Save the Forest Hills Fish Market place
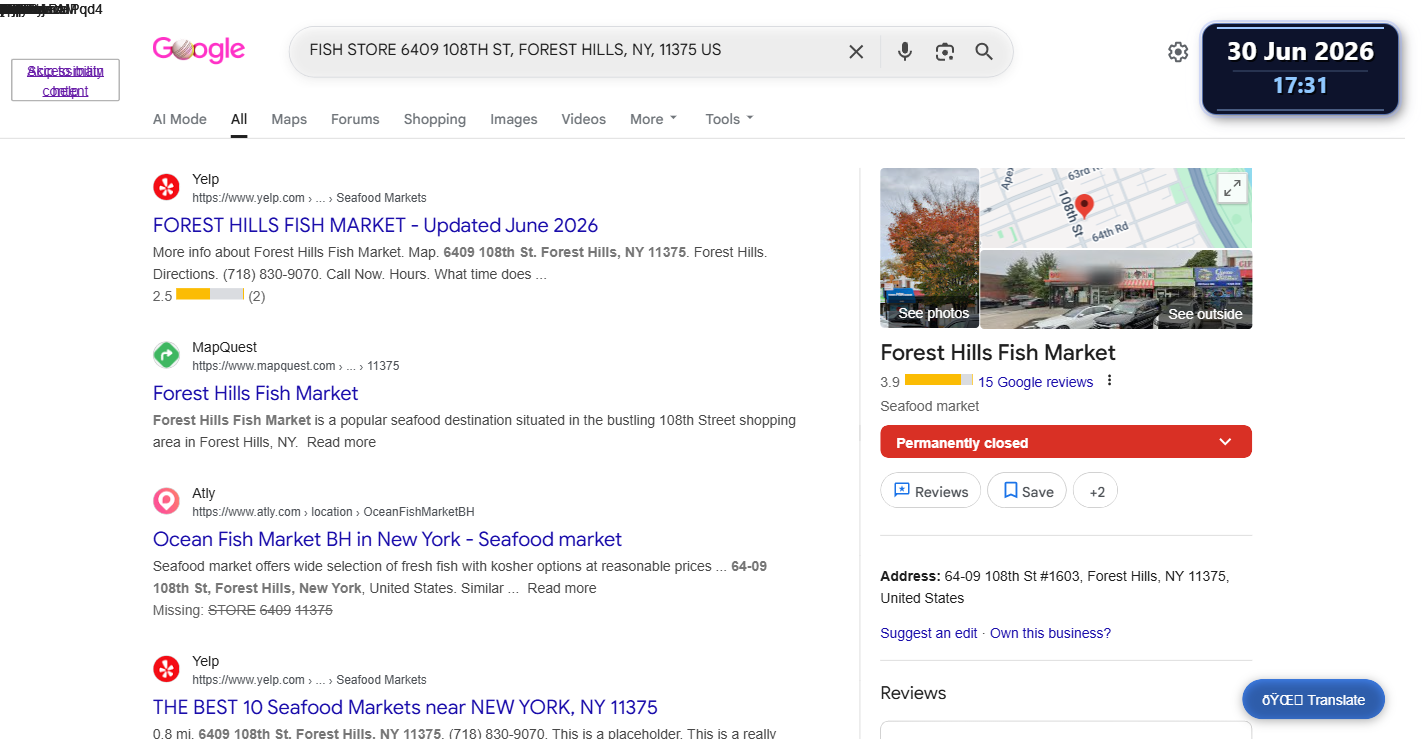 [x=1027, y=491]
